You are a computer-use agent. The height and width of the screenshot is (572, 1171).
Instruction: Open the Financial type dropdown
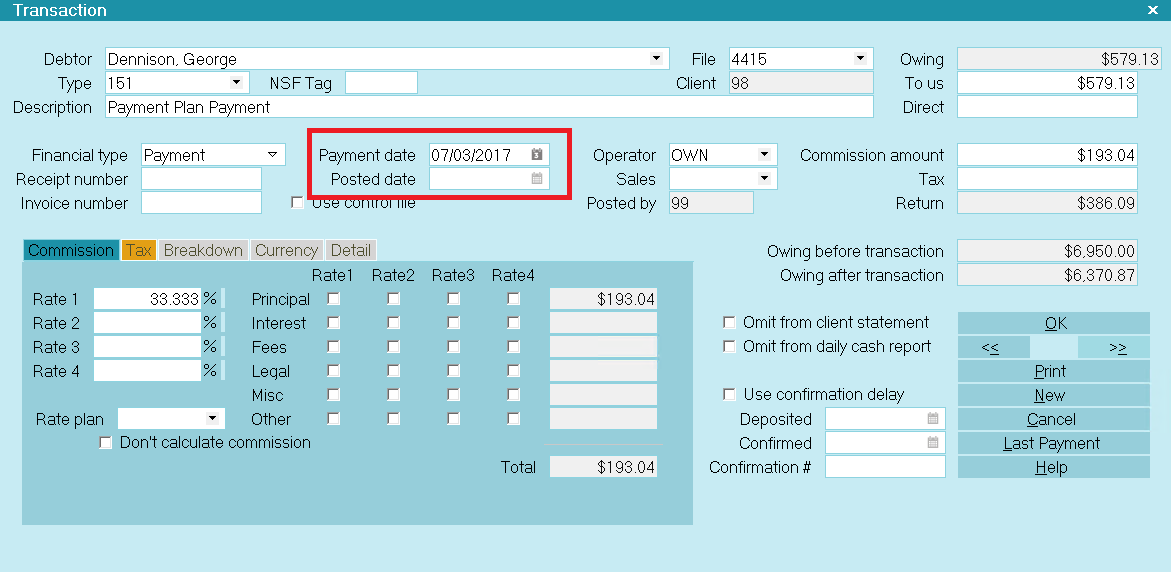273,155
